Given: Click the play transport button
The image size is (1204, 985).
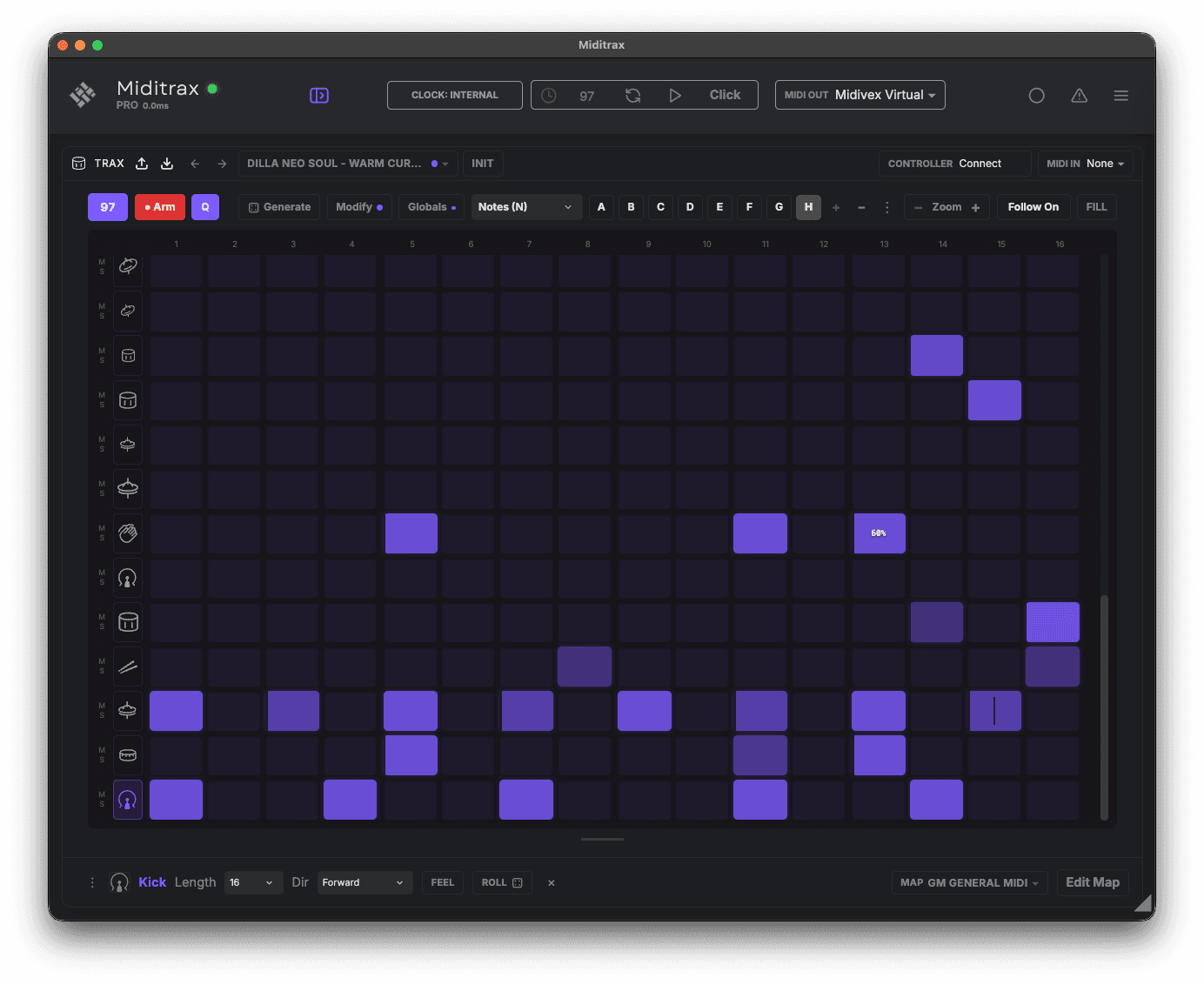Looking at the screenshot, I should (675, 96).
